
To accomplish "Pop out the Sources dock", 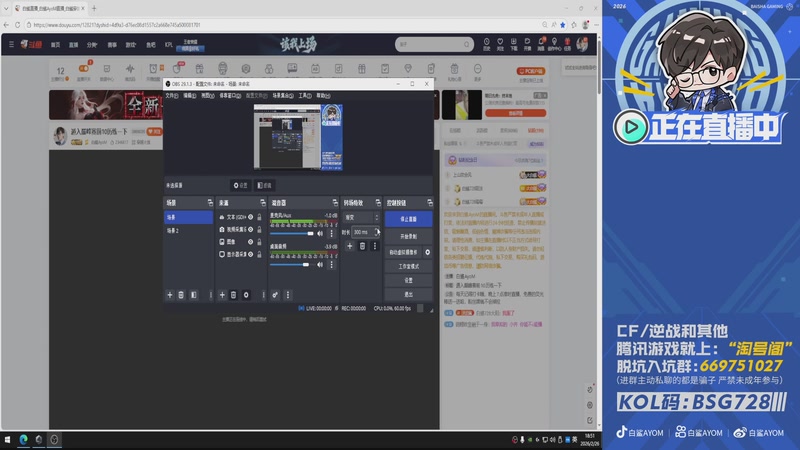I will point(262,203).
